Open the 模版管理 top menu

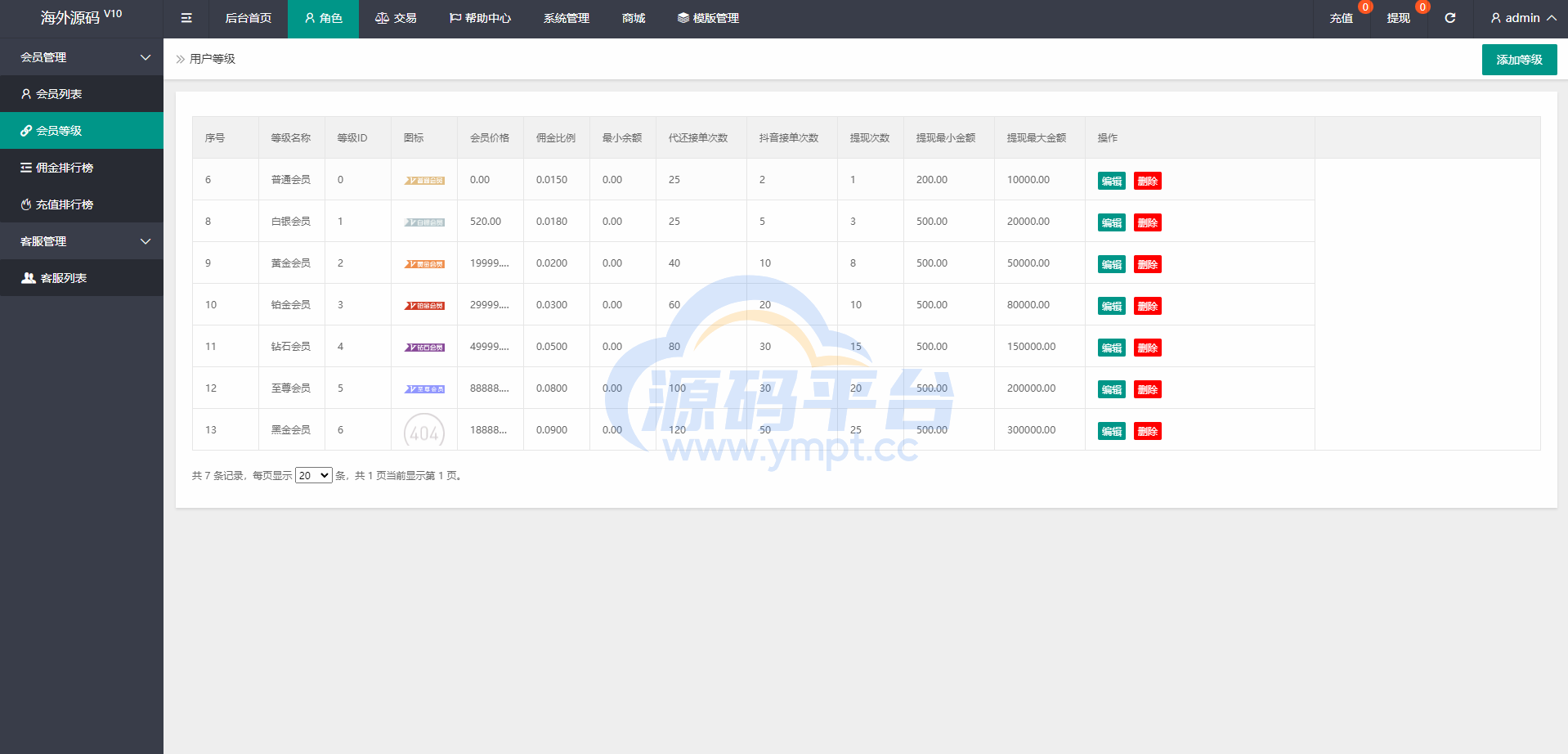pyautogui.click(x=708, y=18)
